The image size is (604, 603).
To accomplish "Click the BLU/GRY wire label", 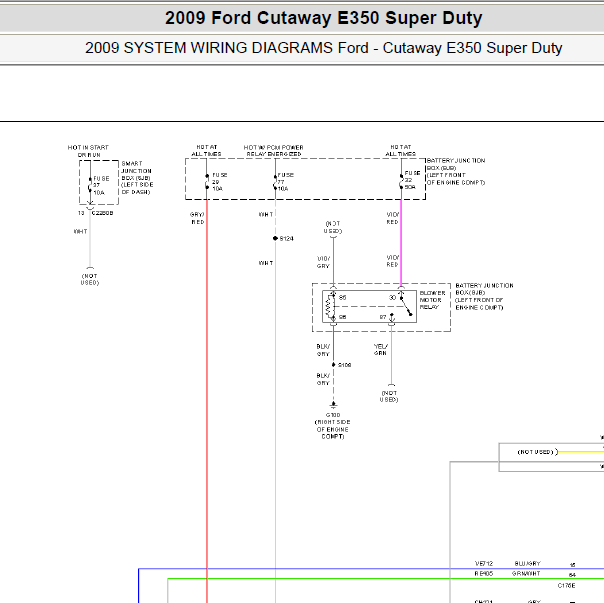I will (527, 564).
